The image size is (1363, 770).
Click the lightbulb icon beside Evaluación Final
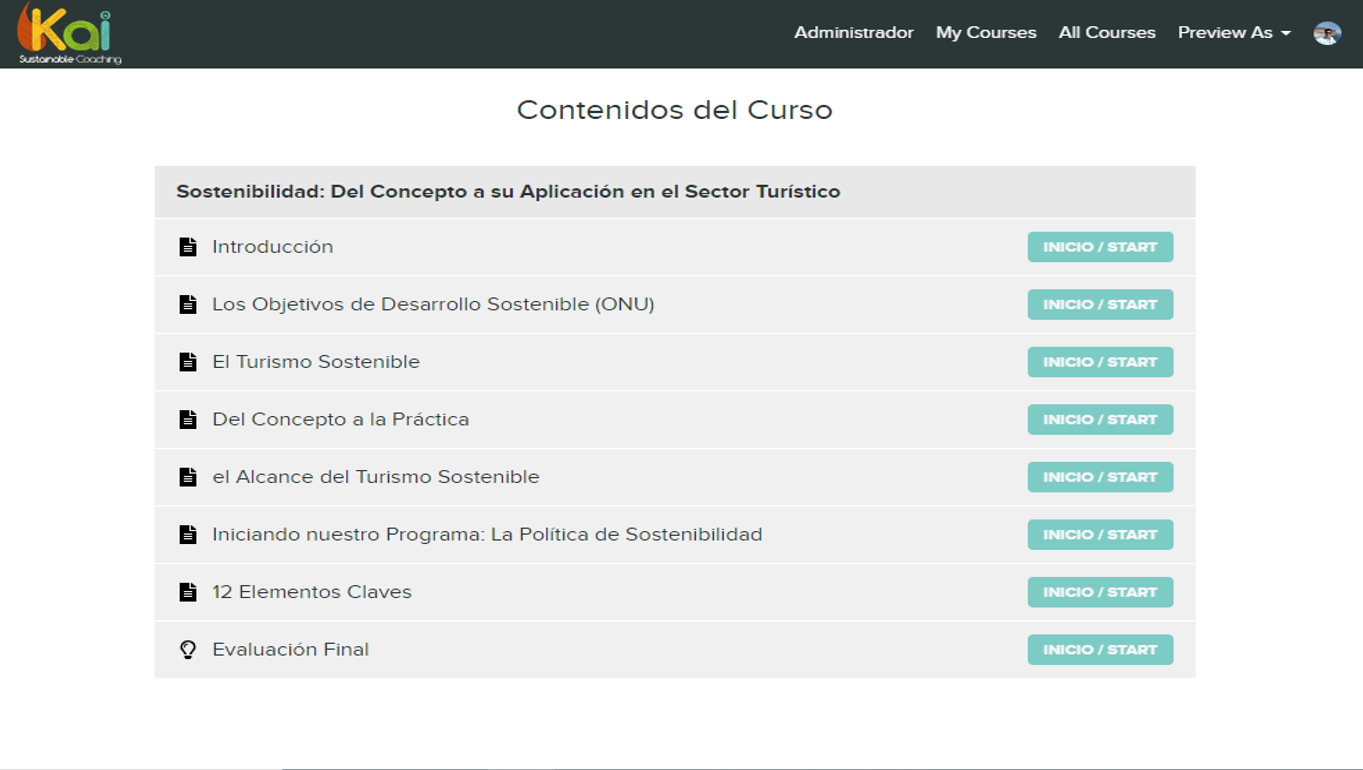coord(188,650)
